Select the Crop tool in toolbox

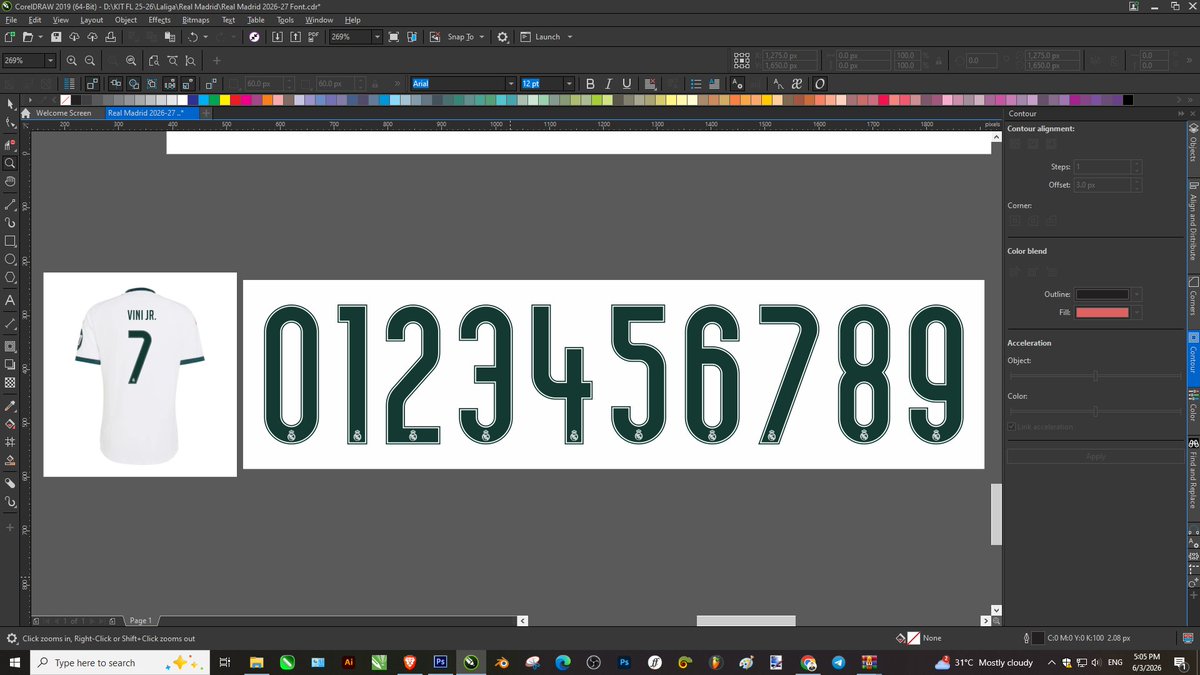(x=10, y=144)
